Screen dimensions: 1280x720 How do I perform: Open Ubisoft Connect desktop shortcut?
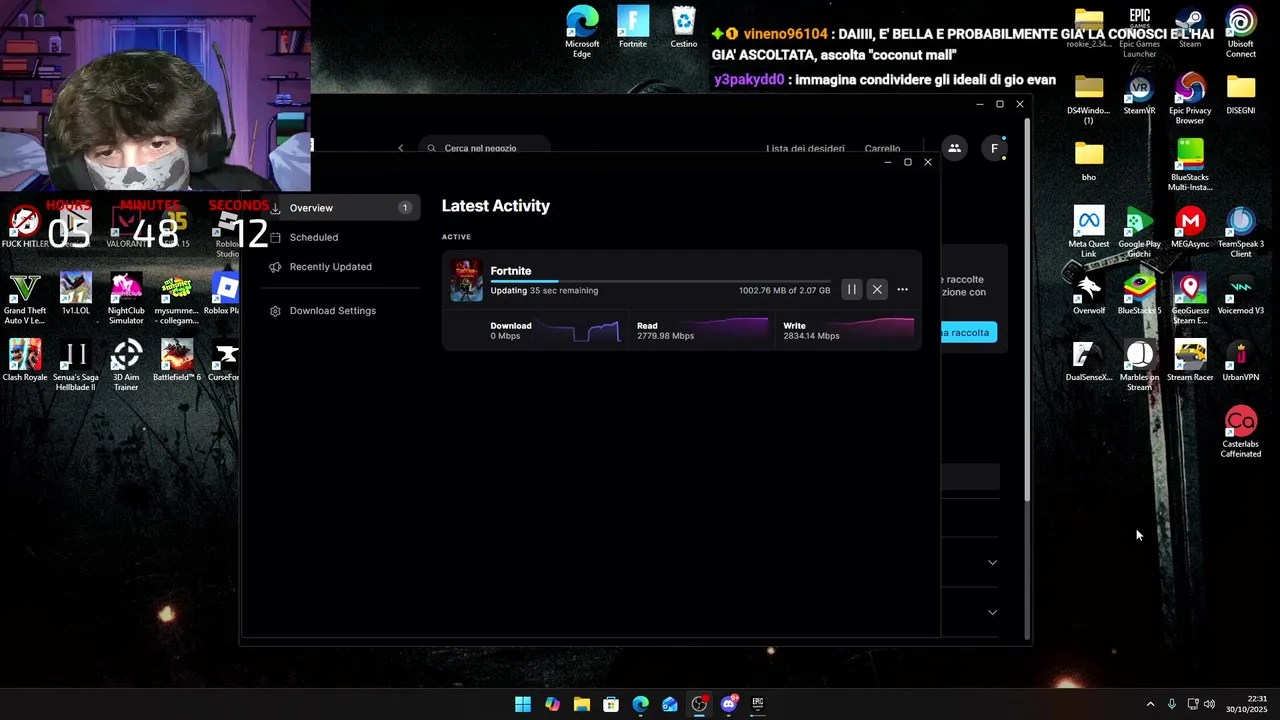point(1241,32)
